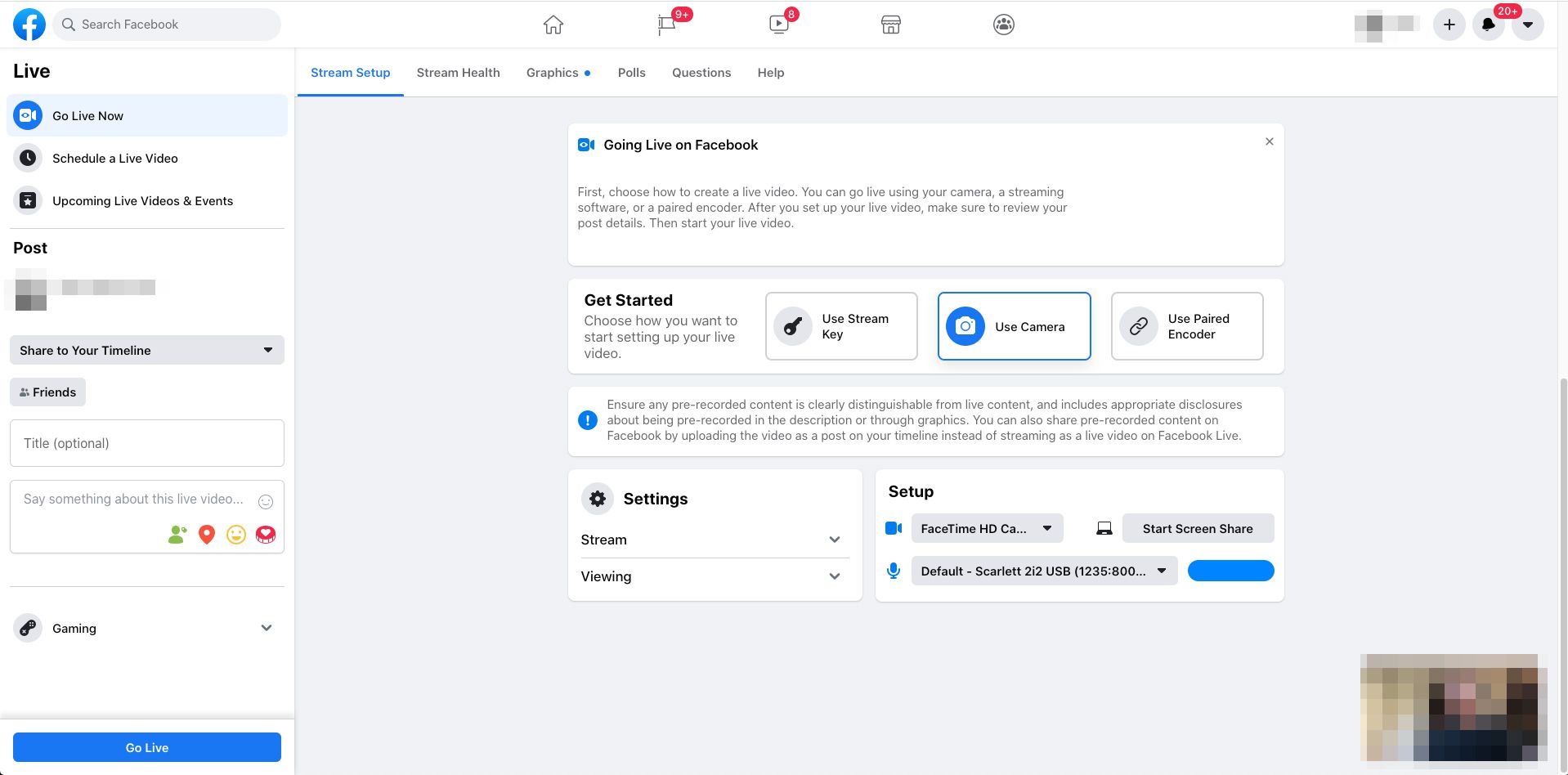This screenshot has height=775, width=1568.
Task: Open the Facebook logo home link
Action: [x=29, y=25]
